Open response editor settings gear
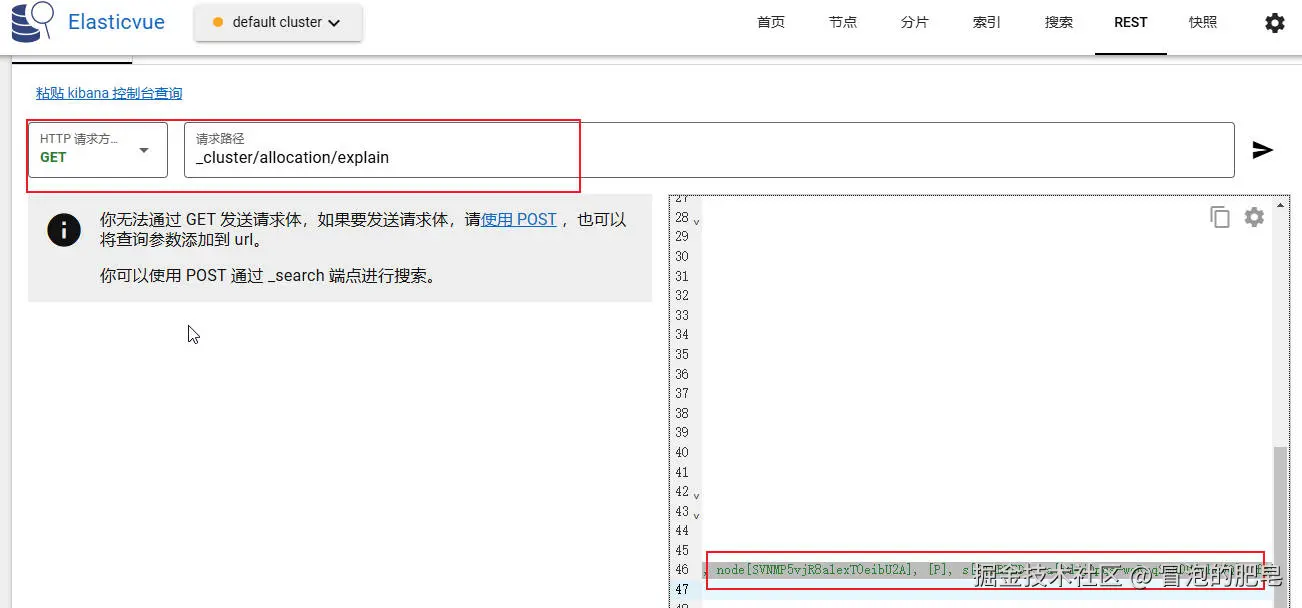This screenshot has height=608, width=1302. (1254, 217)
